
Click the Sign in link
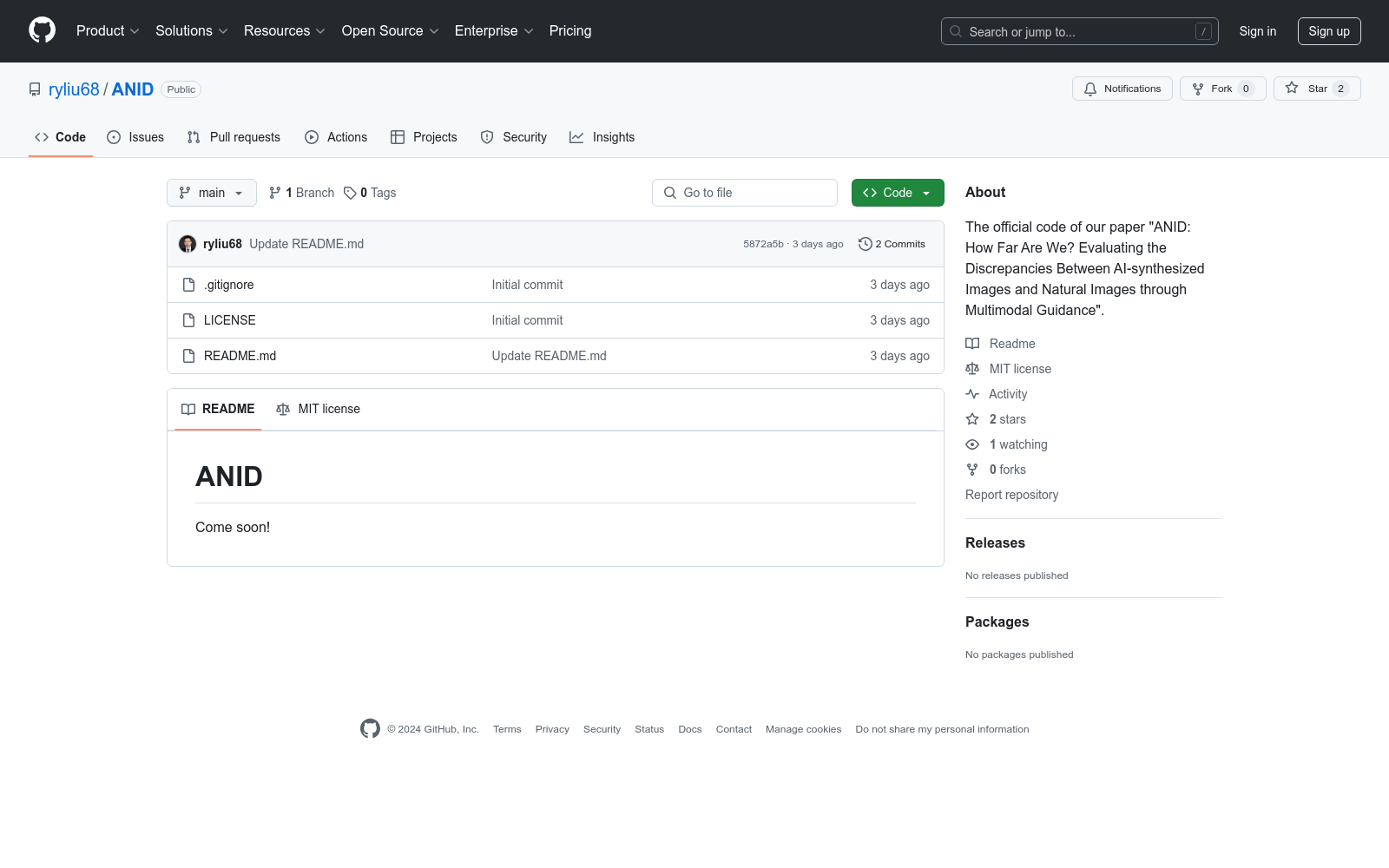pyautogui.click(x=1258, y=31)
